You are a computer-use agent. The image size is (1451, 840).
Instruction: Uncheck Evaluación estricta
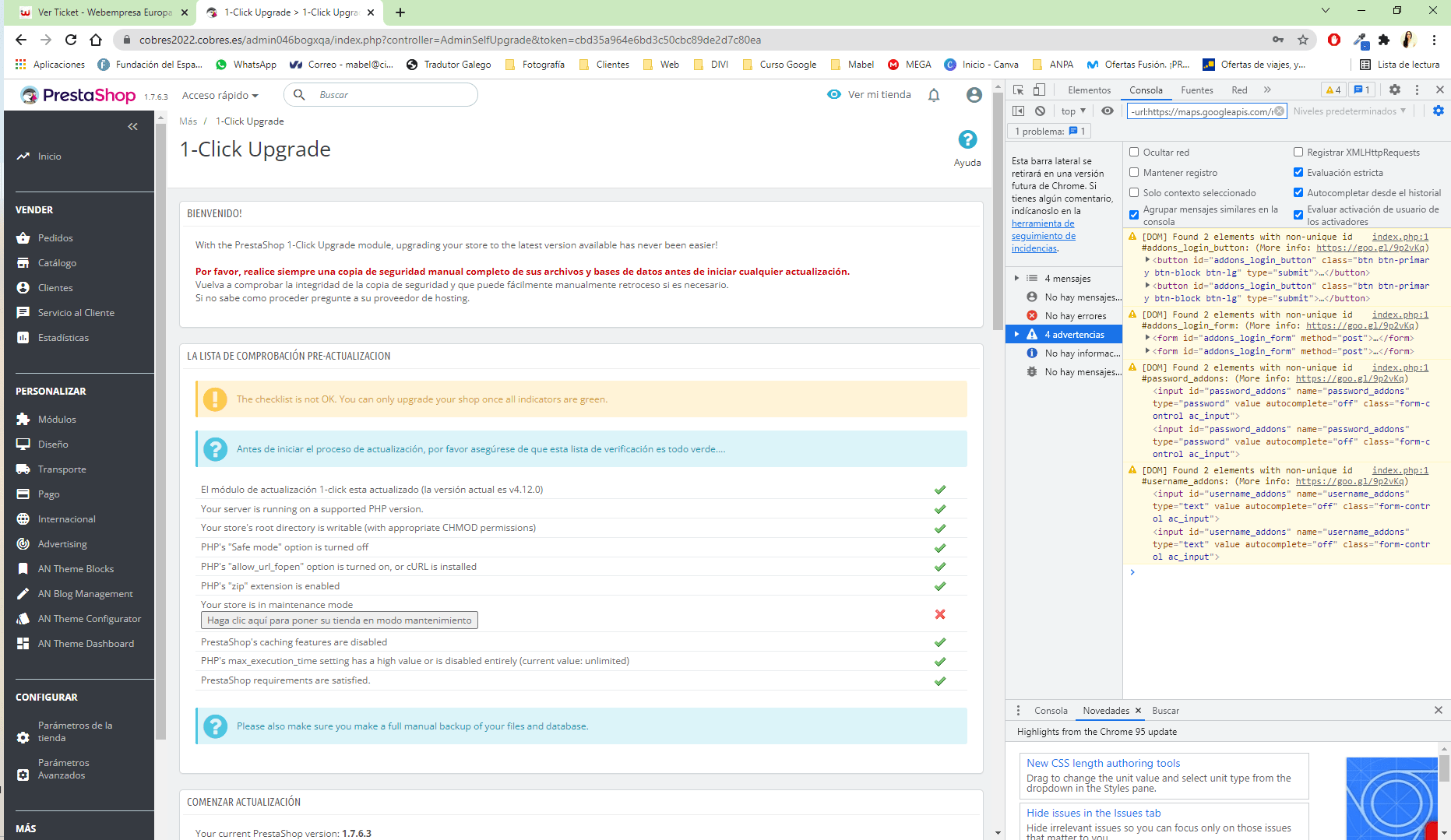click(x=1298, y=173)
